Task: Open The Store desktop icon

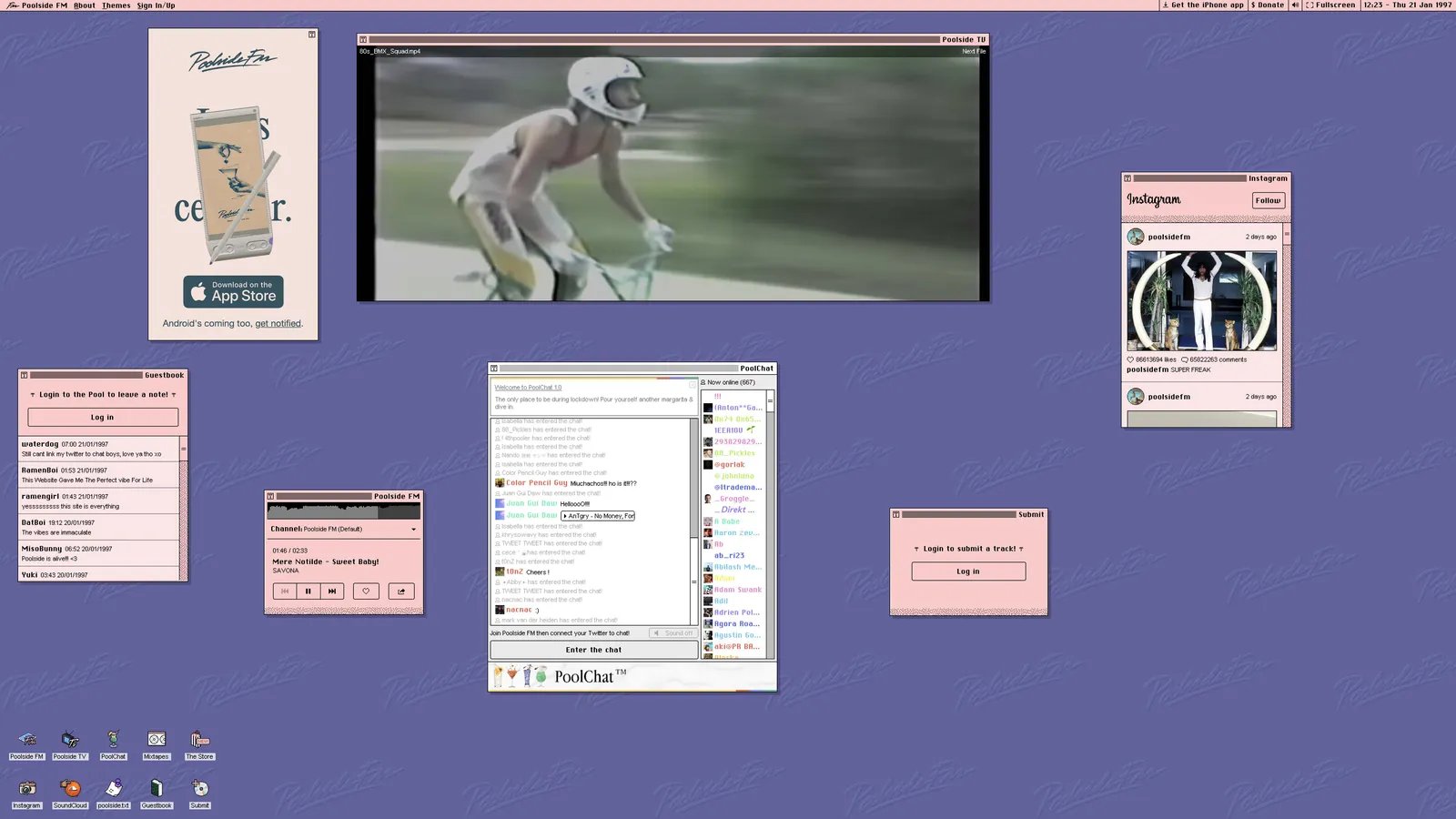Action: [199, 744]
